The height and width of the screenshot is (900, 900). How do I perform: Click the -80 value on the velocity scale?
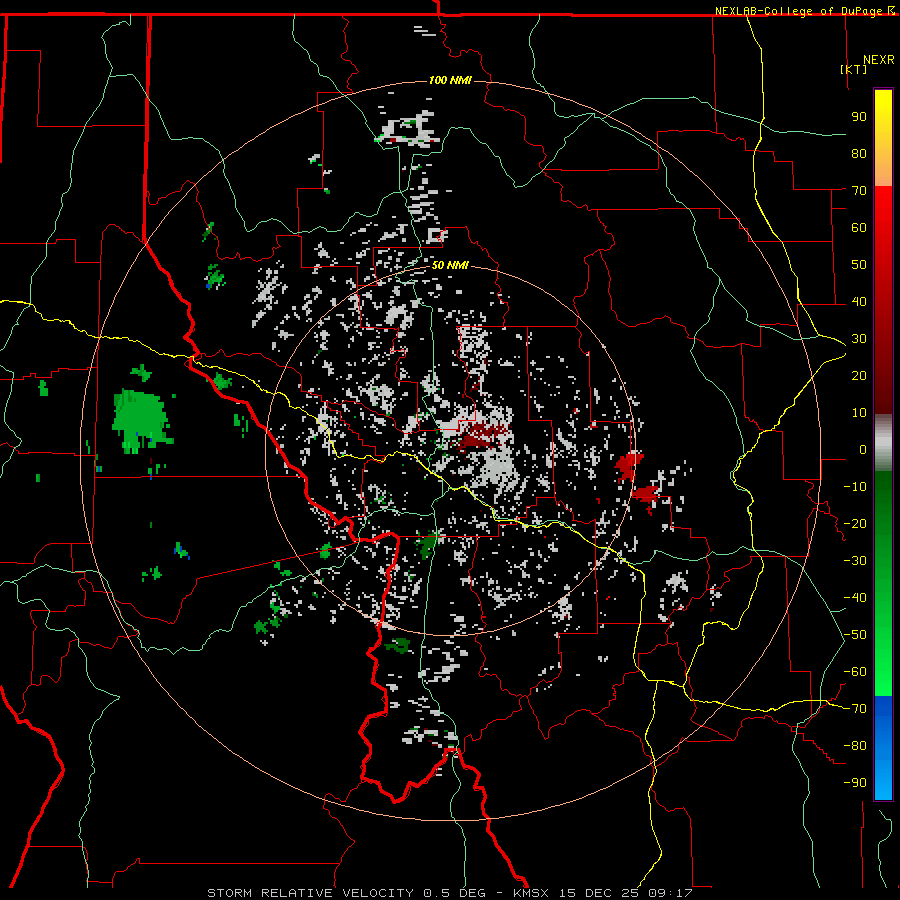point(855,746)
